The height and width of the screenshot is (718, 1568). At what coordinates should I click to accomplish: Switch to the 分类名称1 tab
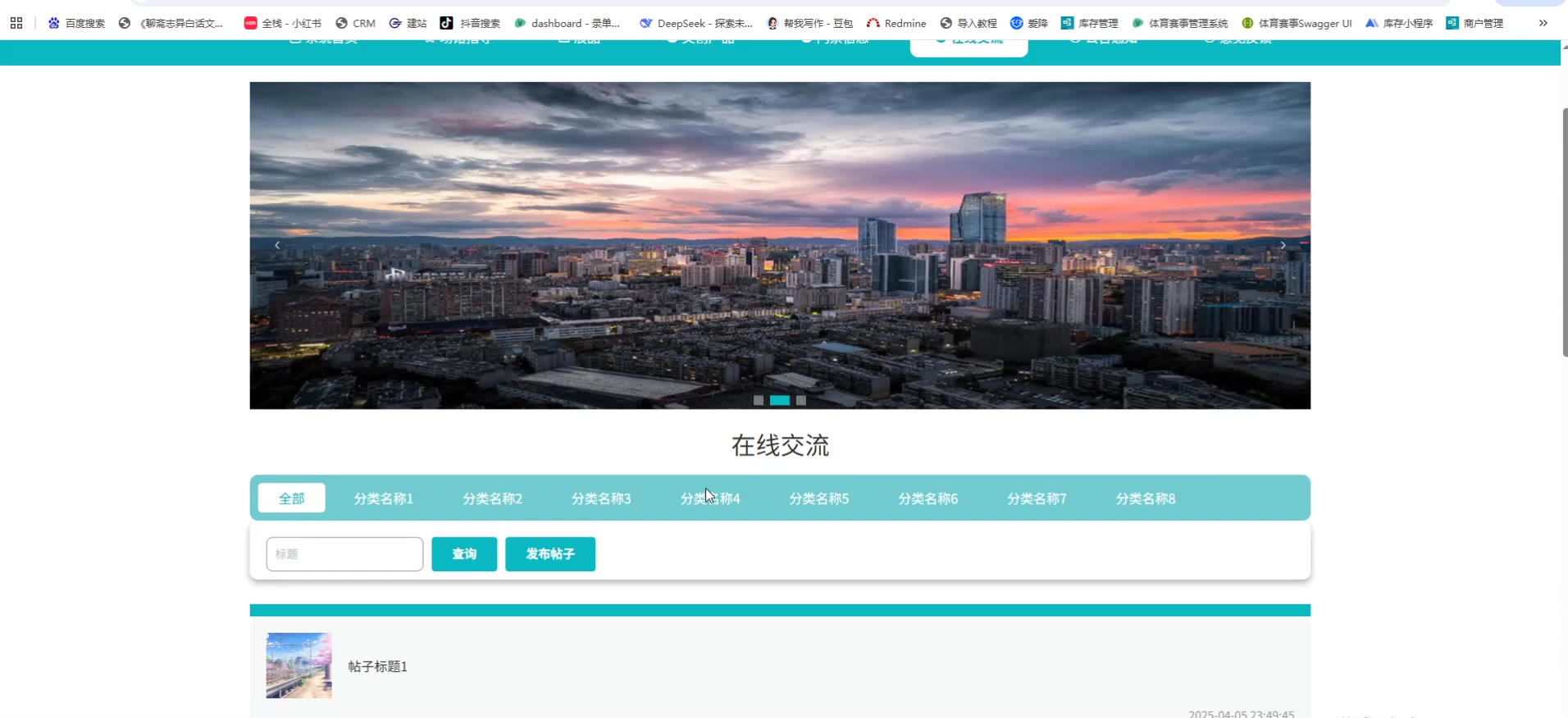[x=384, y=498]
